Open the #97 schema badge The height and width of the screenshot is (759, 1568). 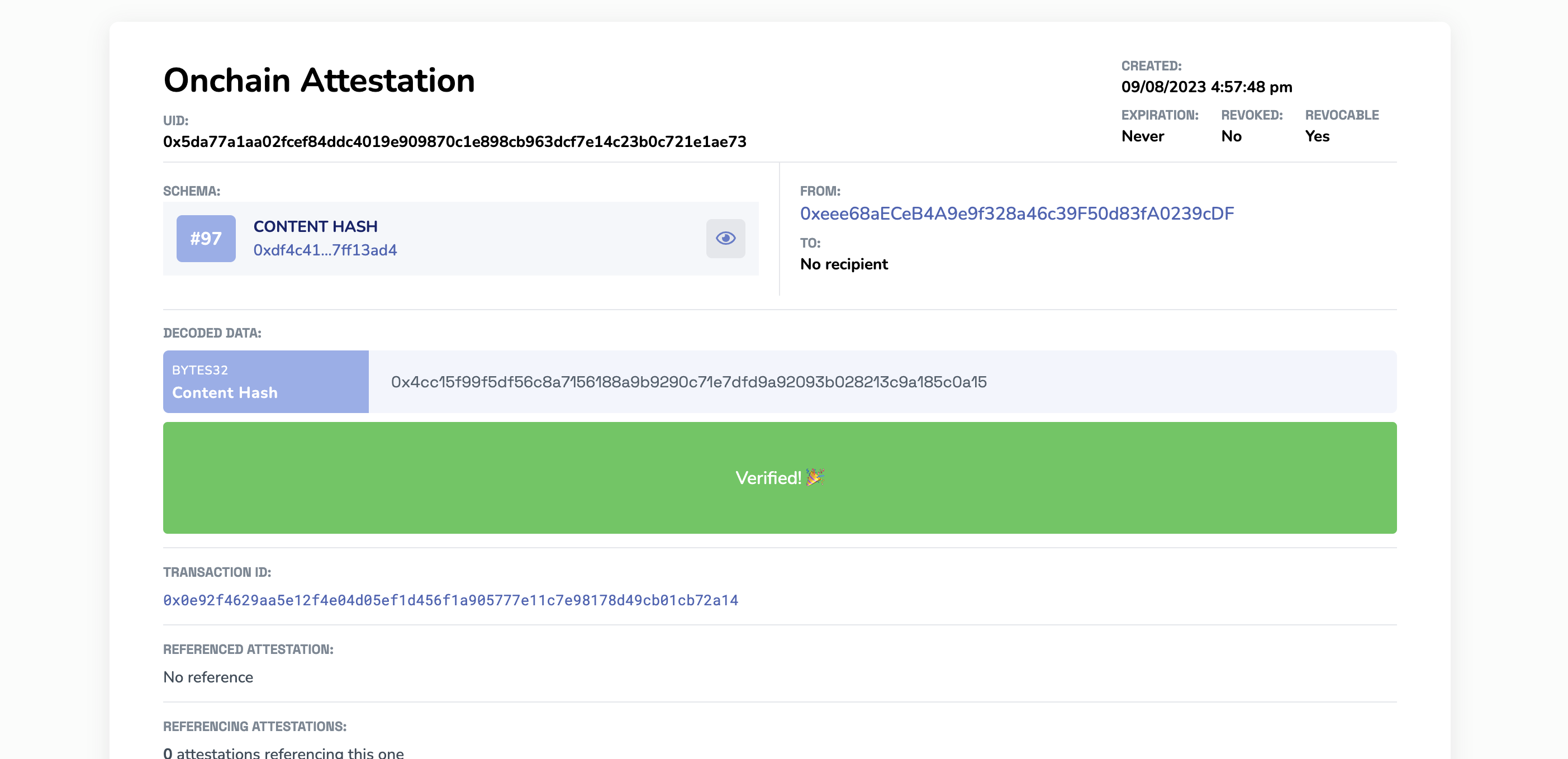click(x=206, y=239)
